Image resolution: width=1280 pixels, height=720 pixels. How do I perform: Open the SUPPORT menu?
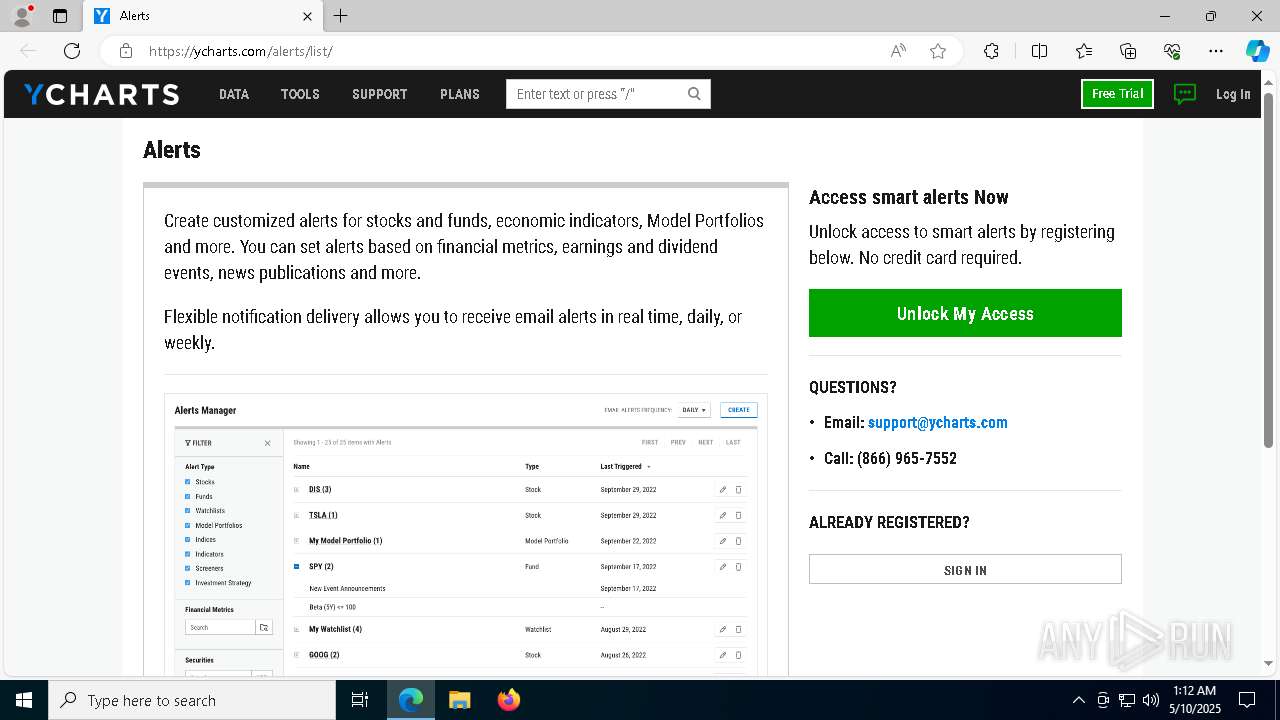[x=379, y=94]
